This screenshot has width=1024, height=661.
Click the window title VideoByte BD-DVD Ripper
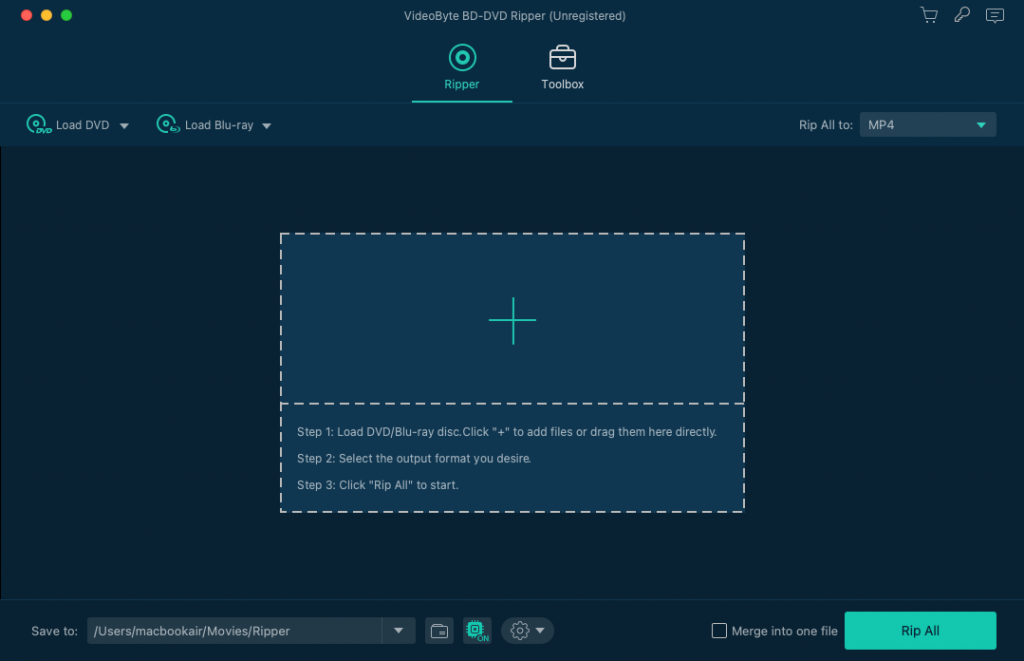(x=515, y=16)
